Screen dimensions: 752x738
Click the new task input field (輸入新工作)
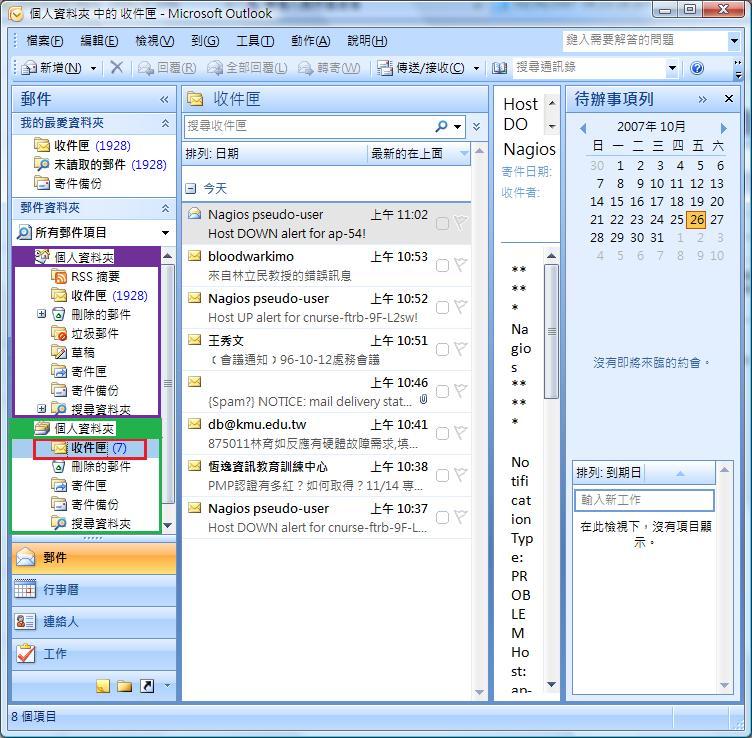coord(644,500)
